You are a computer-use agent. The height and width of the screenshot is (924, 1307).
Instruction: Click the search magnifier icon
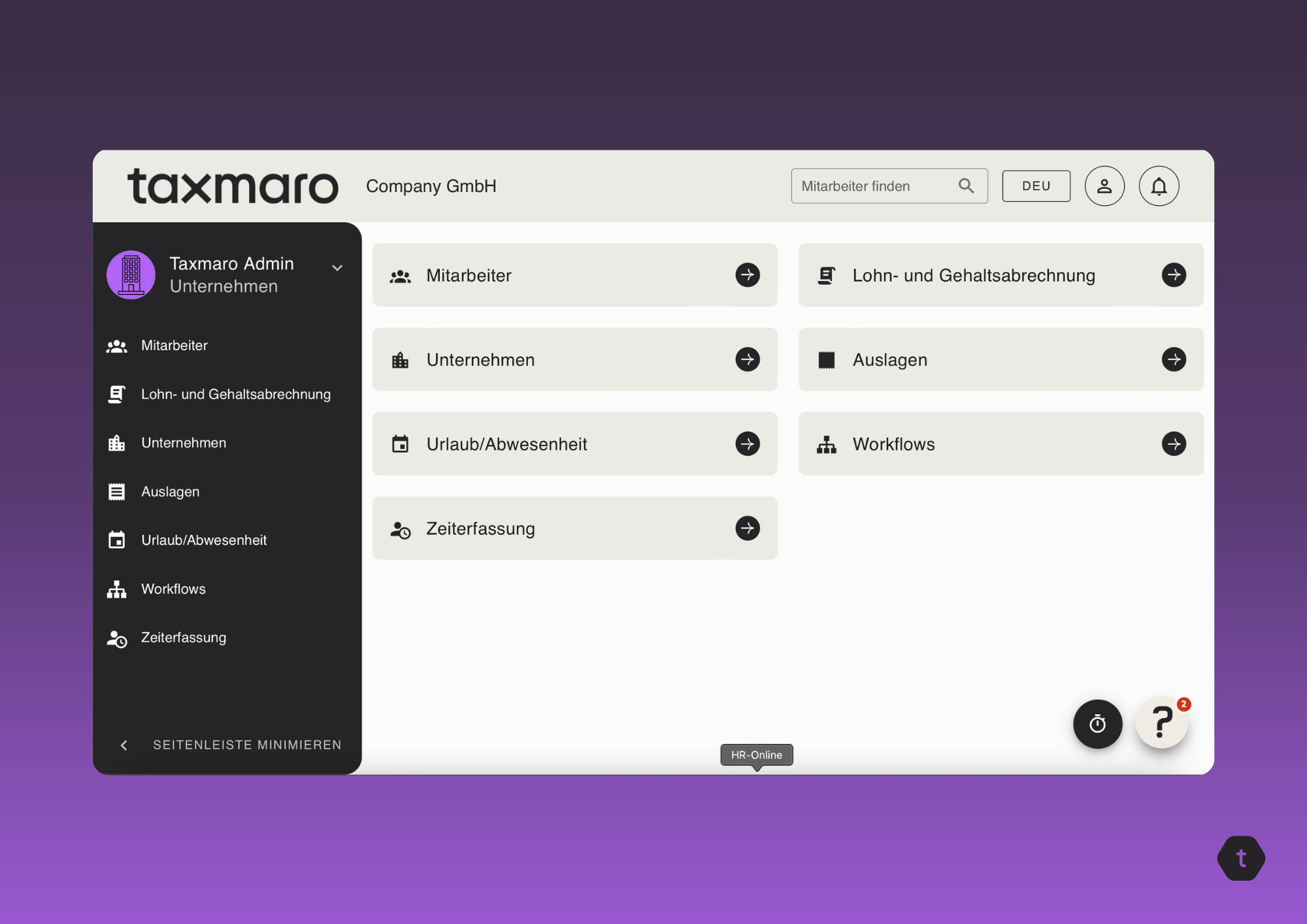[966, 186]
